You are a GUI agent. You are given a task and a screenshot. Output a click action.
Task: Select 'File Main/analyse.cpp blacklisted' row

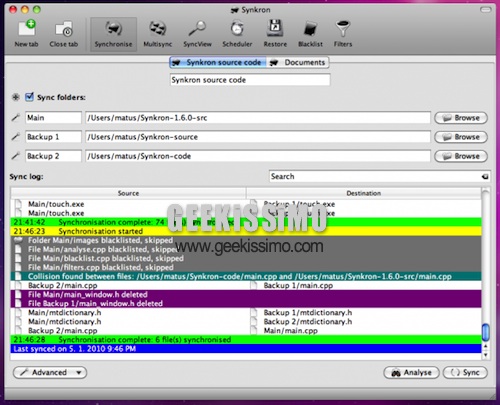246,249
